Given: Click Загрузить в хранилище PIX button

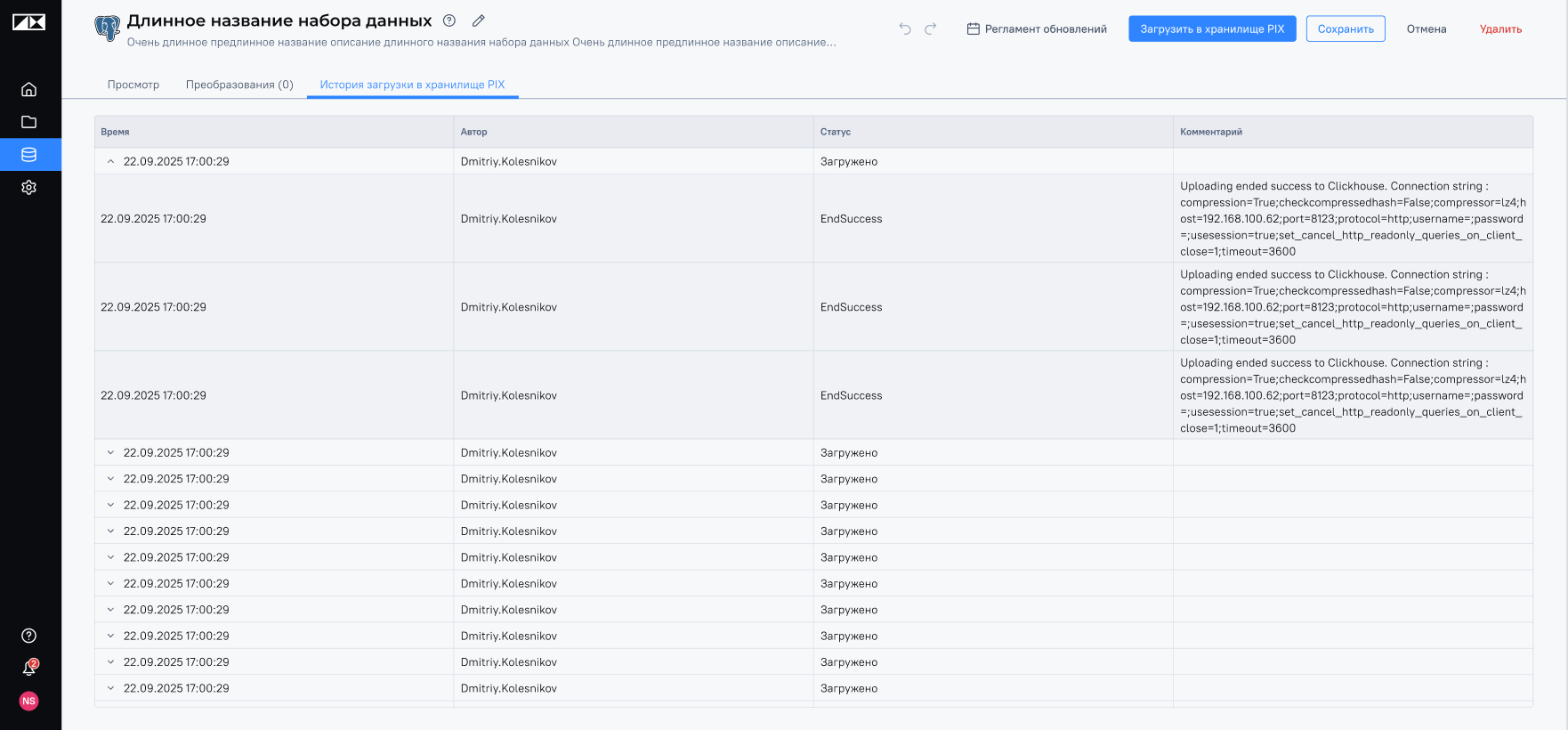Looking at the screenshot, I should (x=1212, y=28).
